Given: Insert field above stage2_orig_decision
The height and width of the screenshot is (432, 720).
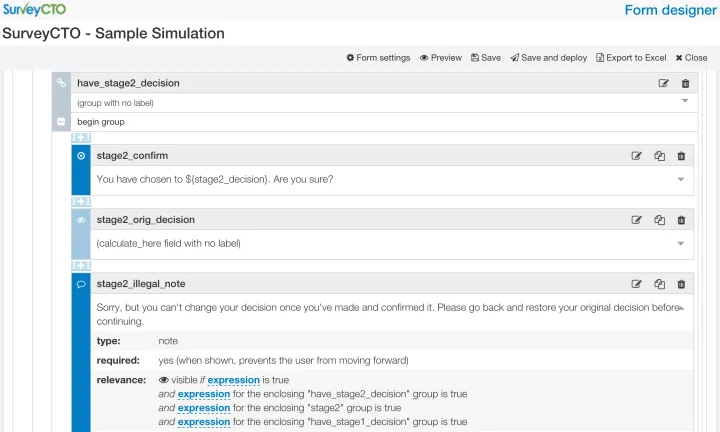Looking at the screenshot, I should [81, 201].
